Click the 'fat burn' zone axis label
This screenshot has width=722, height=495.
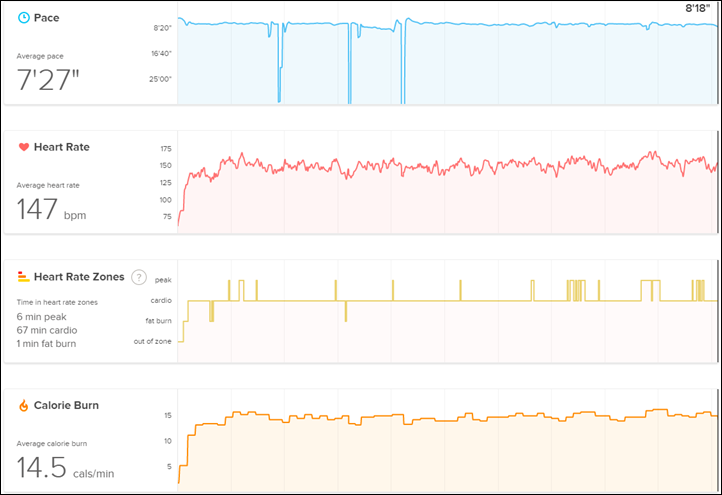click(x=158, y=321)
